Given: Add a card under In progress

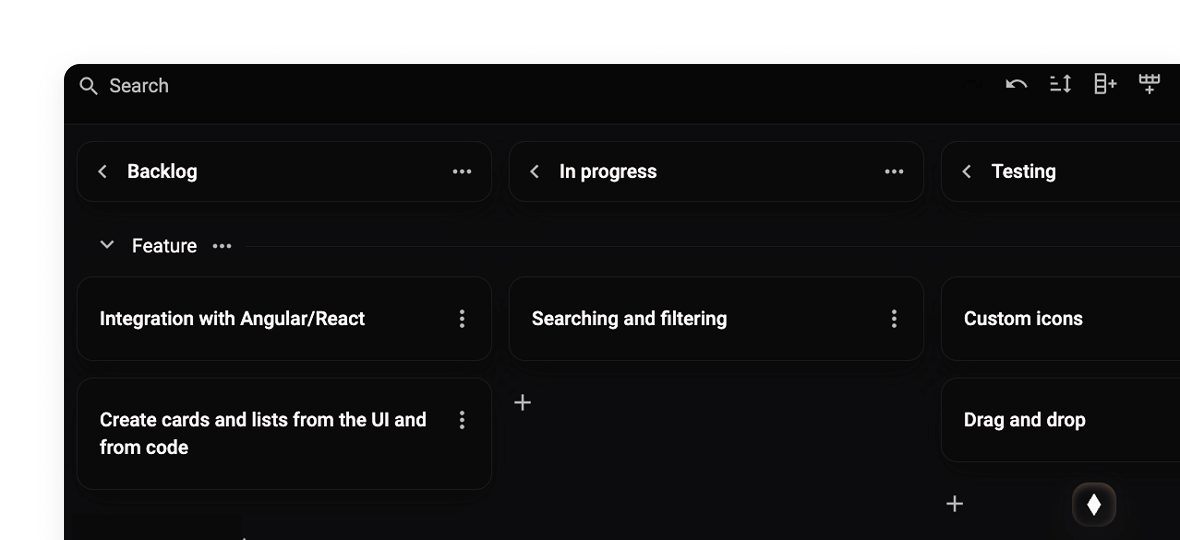Looking at the screenshot, I should (522, 403).
